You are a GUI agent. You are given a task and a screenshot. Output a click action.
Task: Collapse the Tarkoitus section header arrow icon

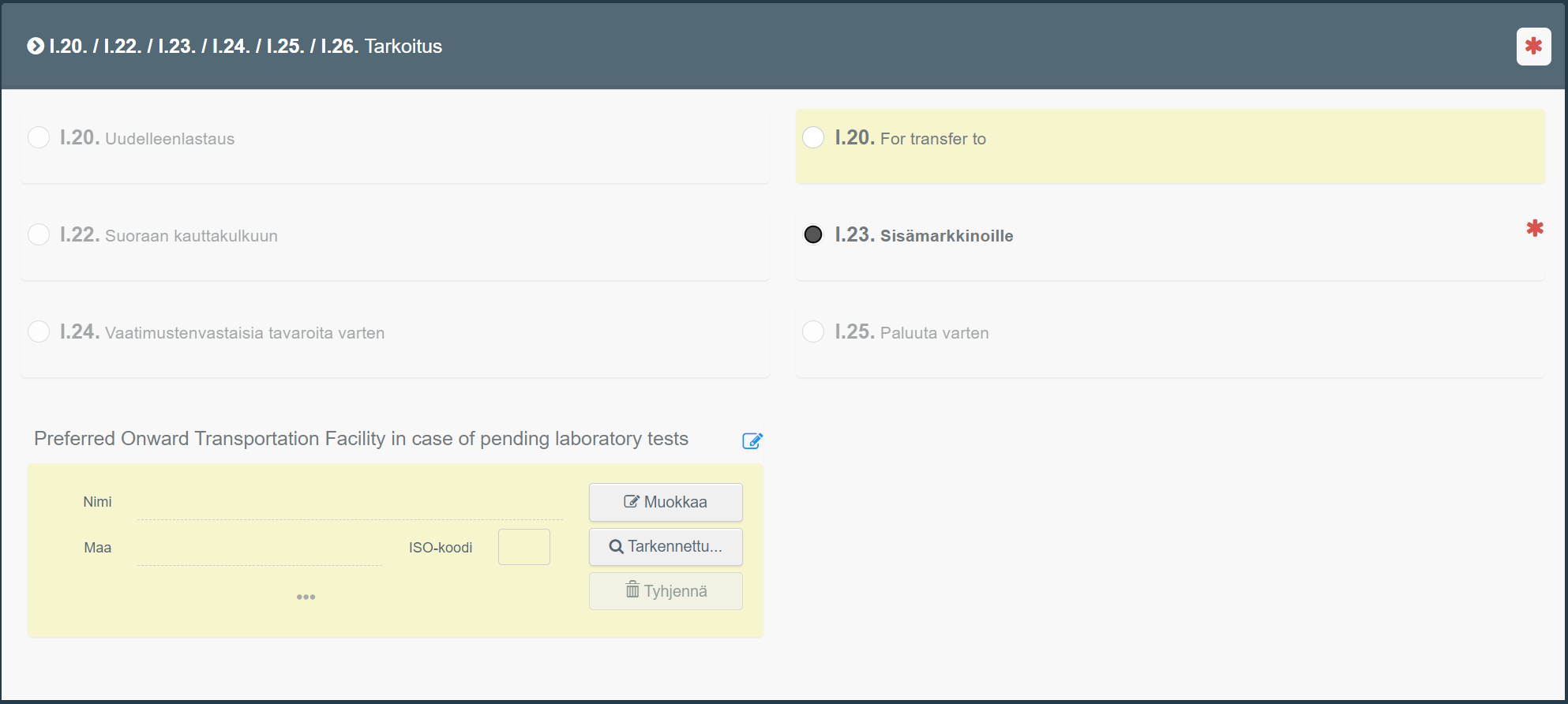[x=36, y=47]
